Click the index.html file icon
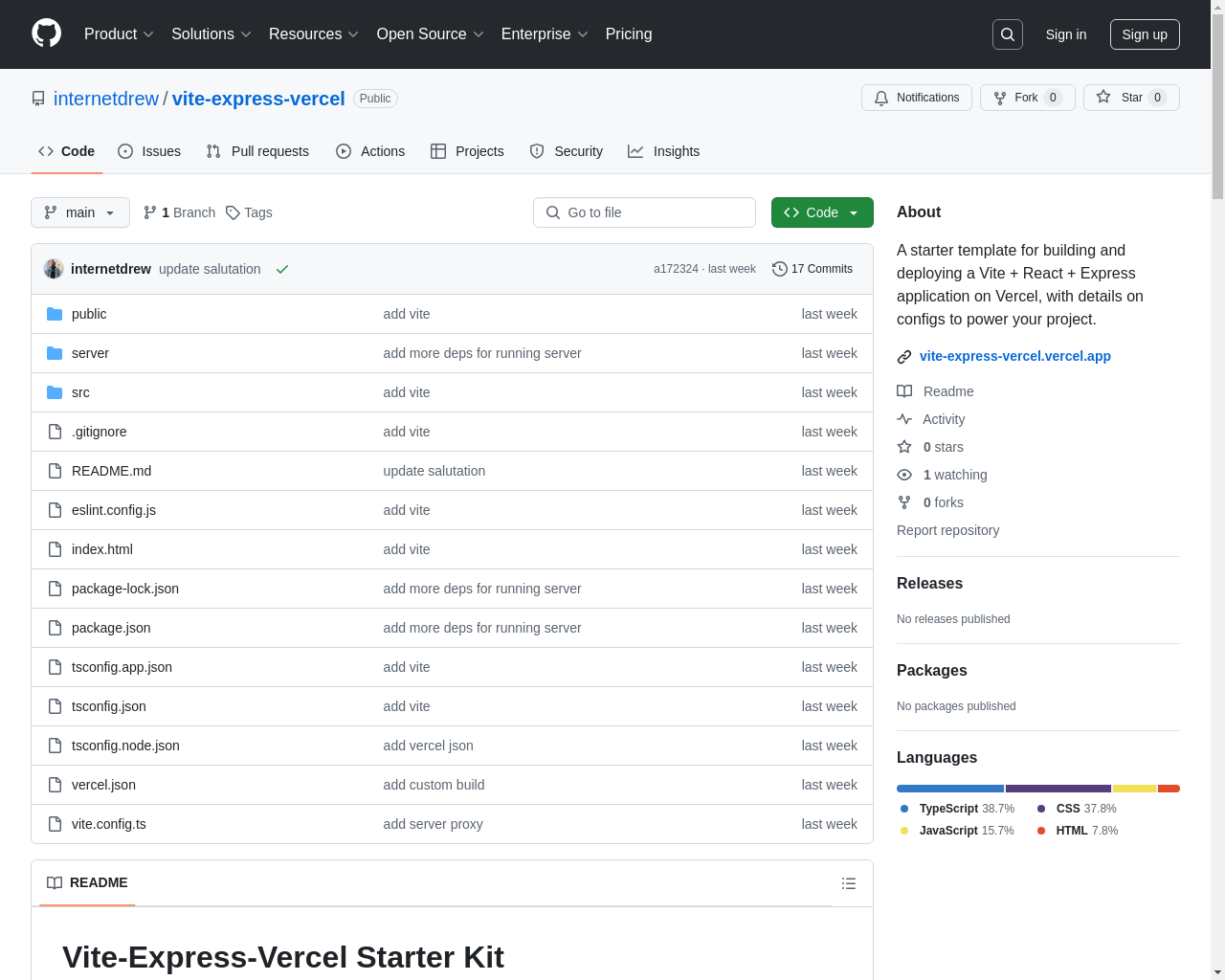 [x=55, y=549]
